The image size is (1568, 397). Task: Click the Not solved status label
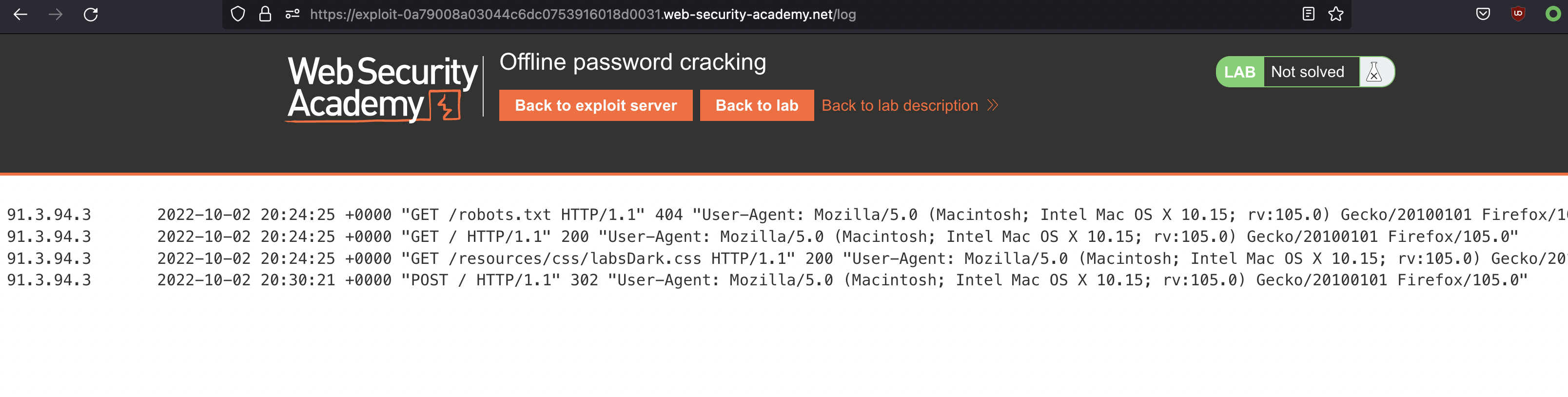tap(1308, 72)
